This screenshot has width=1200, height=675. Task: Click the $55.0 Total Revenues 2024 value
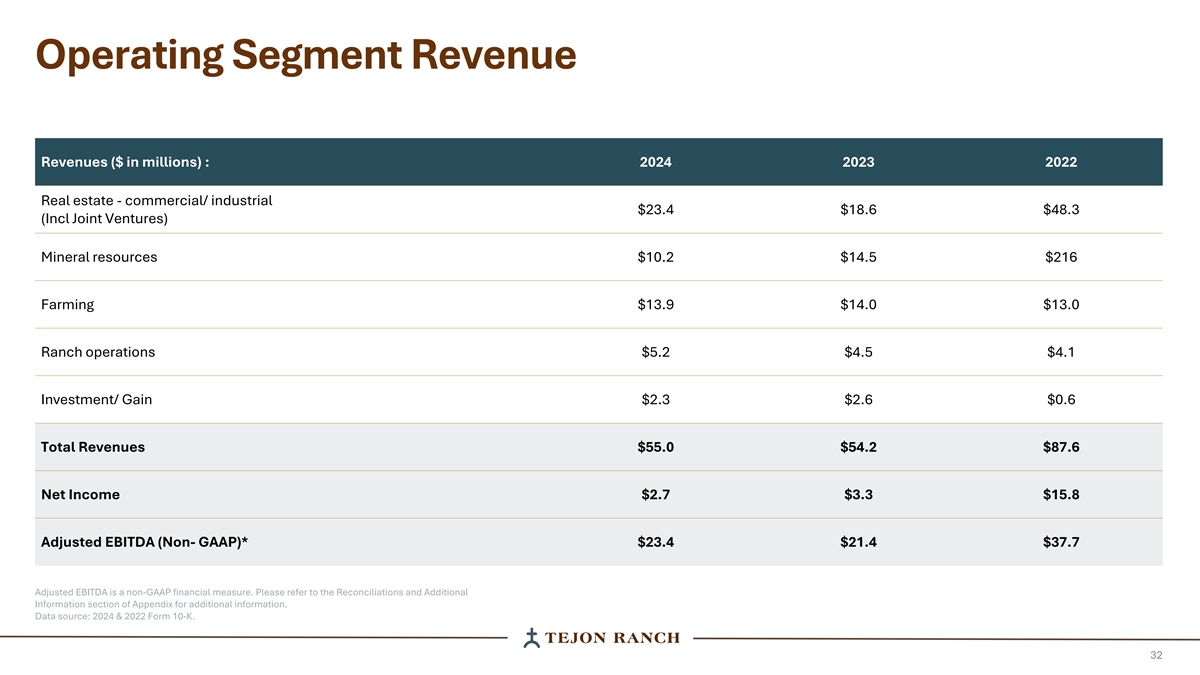click(655, 447)
